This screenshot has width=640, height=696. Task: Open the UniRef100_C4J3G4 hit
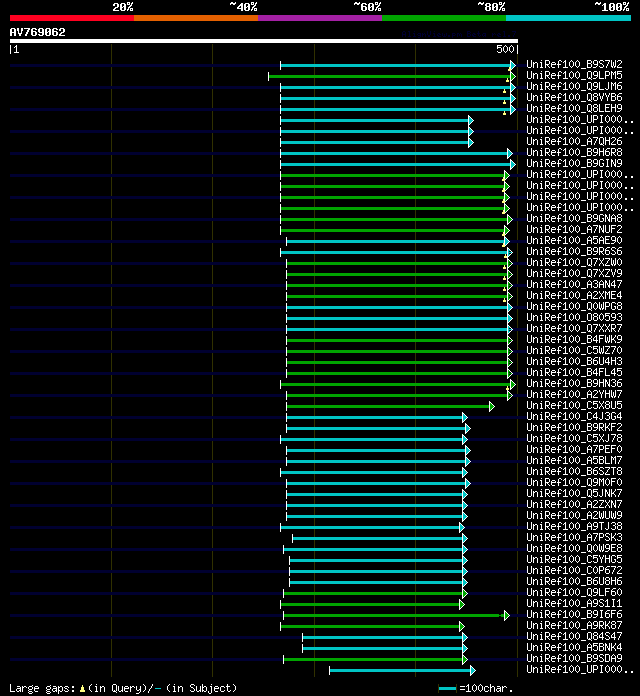pos(574,416)
